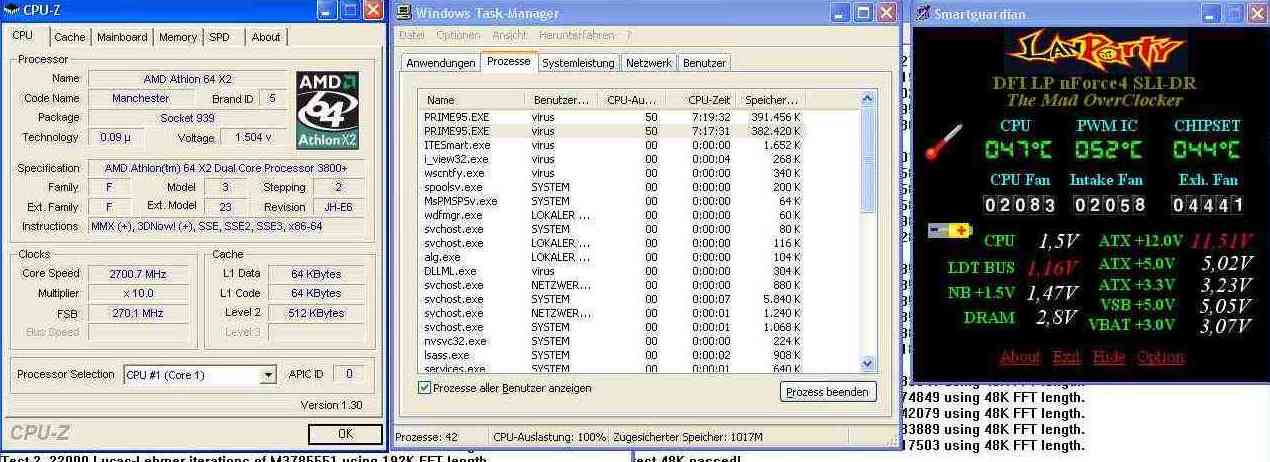Open the Memory tab in CPU-Z
The width and height of the screenshot is (1270, 462).
click(178, 37)
